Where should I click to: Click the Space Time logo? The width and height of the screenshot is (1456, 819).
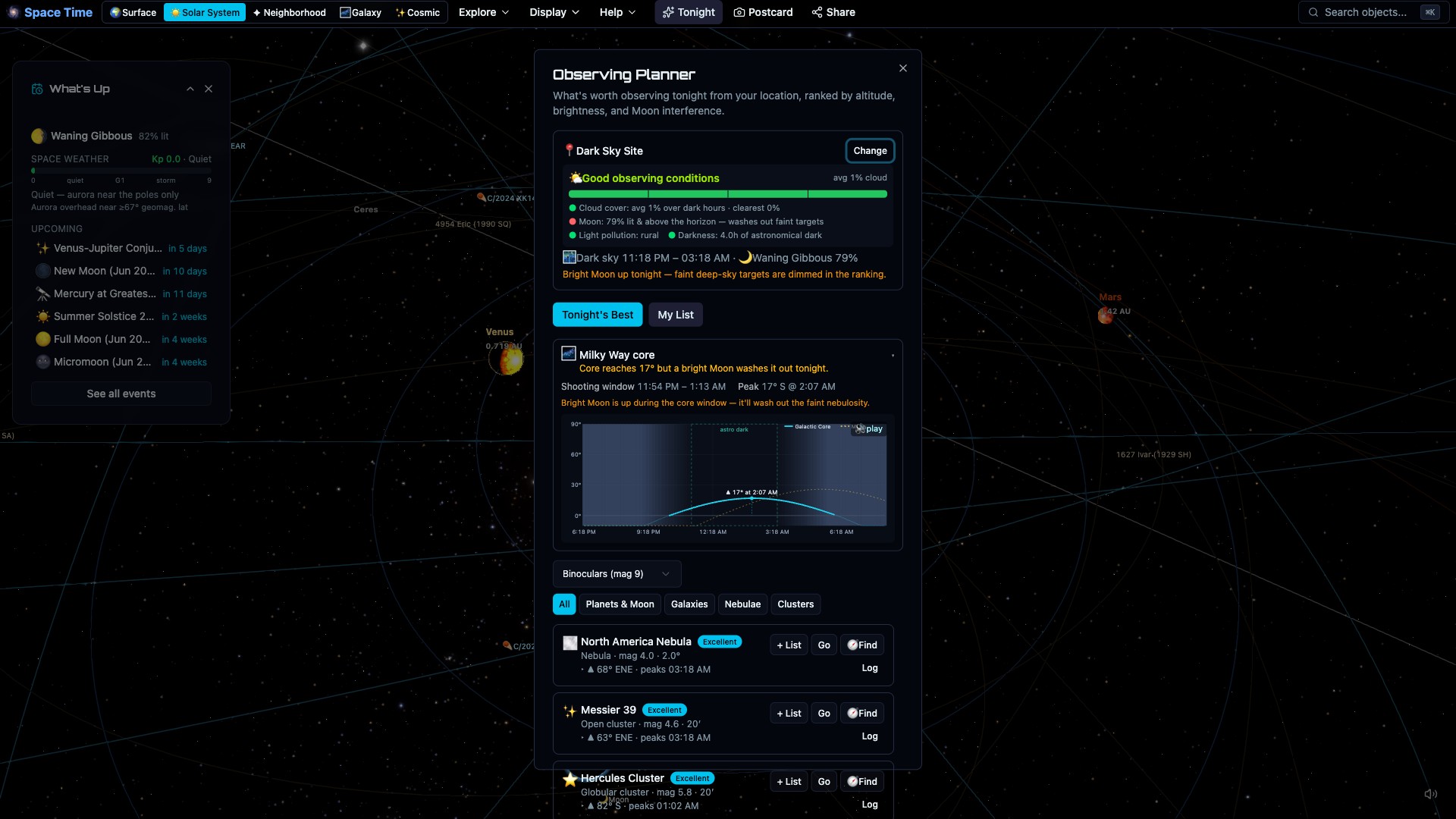50,12
